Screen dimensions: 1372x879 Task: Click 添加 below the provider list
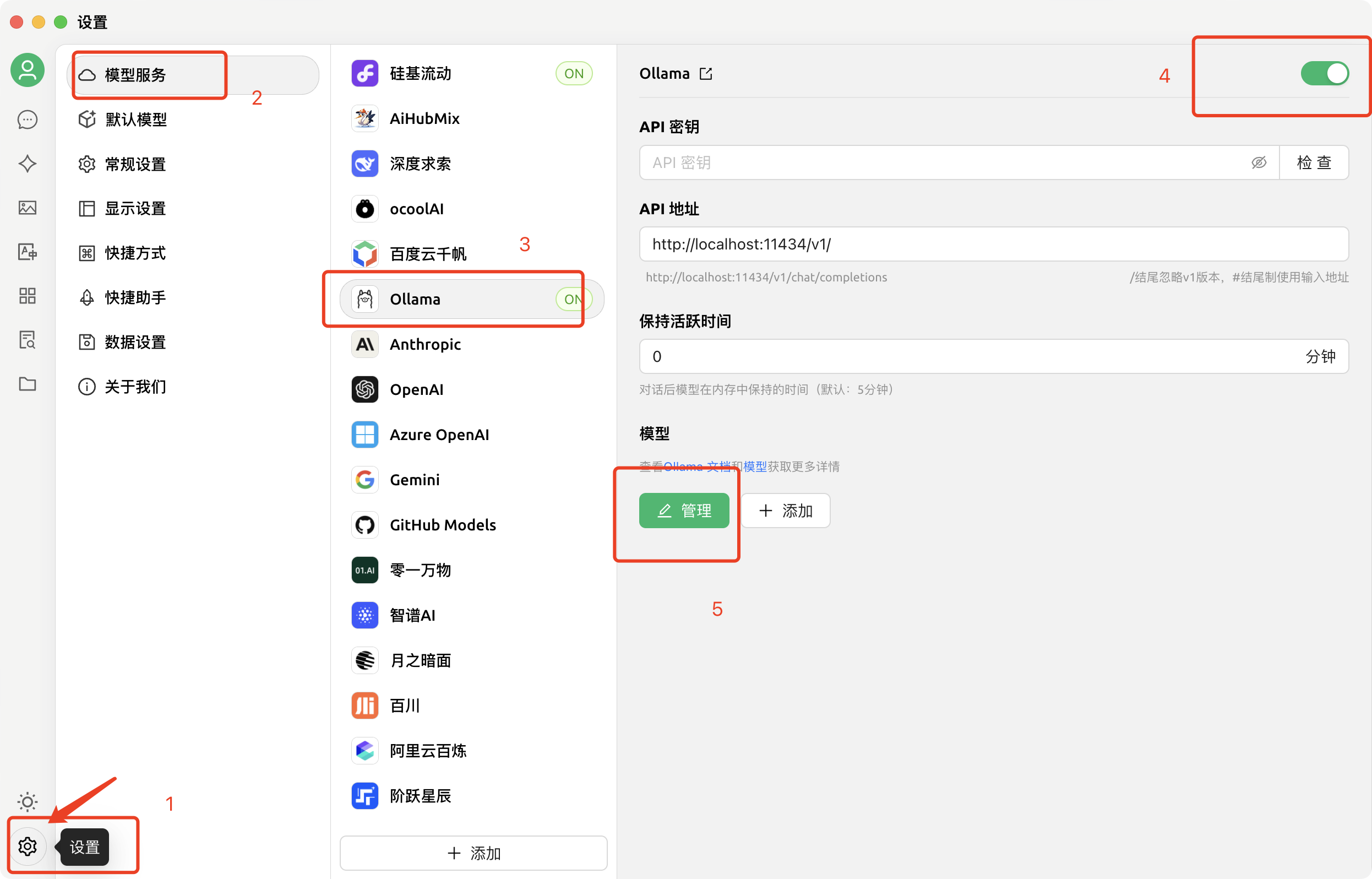473,853
